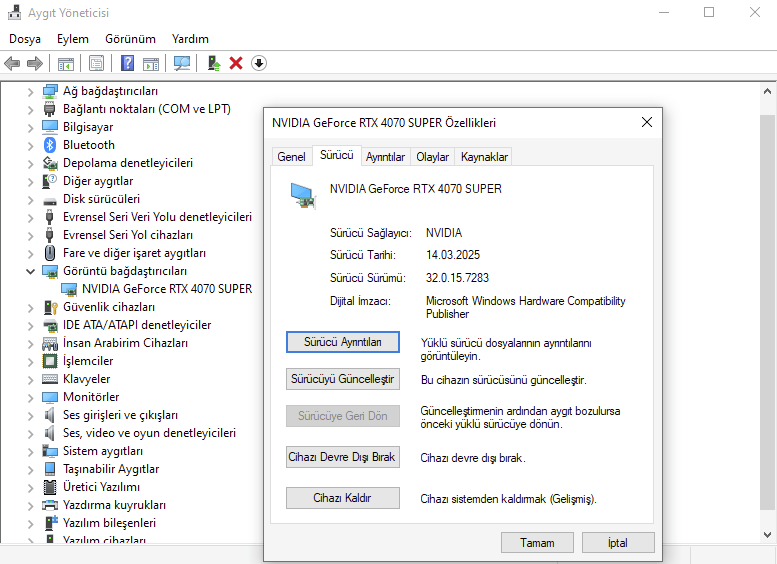Open the Dosya menu
This screenshot has height=564, width=777.
click(x=25, y=39)
